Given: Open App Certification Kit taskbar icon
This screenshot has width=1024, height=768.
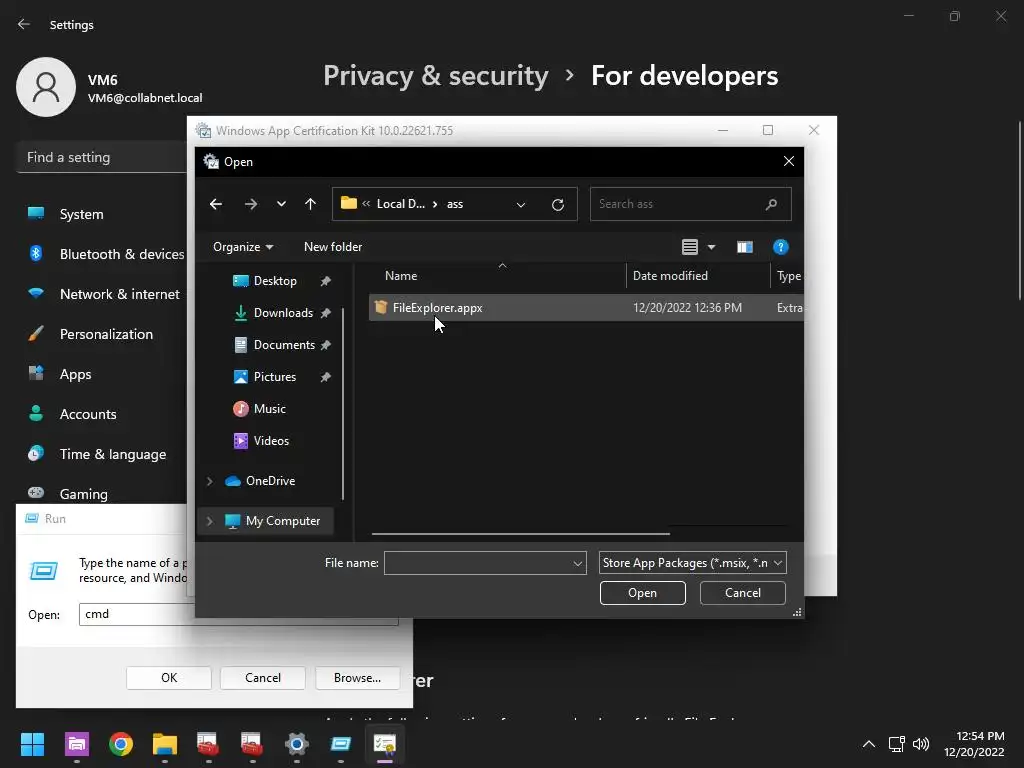Looking at the screenshot, I should pyautogui.click(x=385, y=744).
